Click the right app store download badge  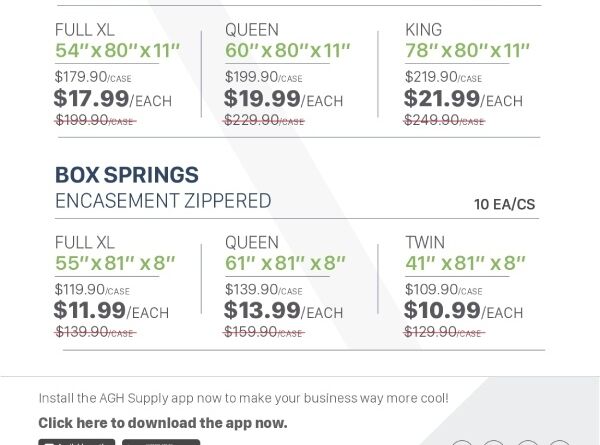pyautogui.click(x=161, y=441)
